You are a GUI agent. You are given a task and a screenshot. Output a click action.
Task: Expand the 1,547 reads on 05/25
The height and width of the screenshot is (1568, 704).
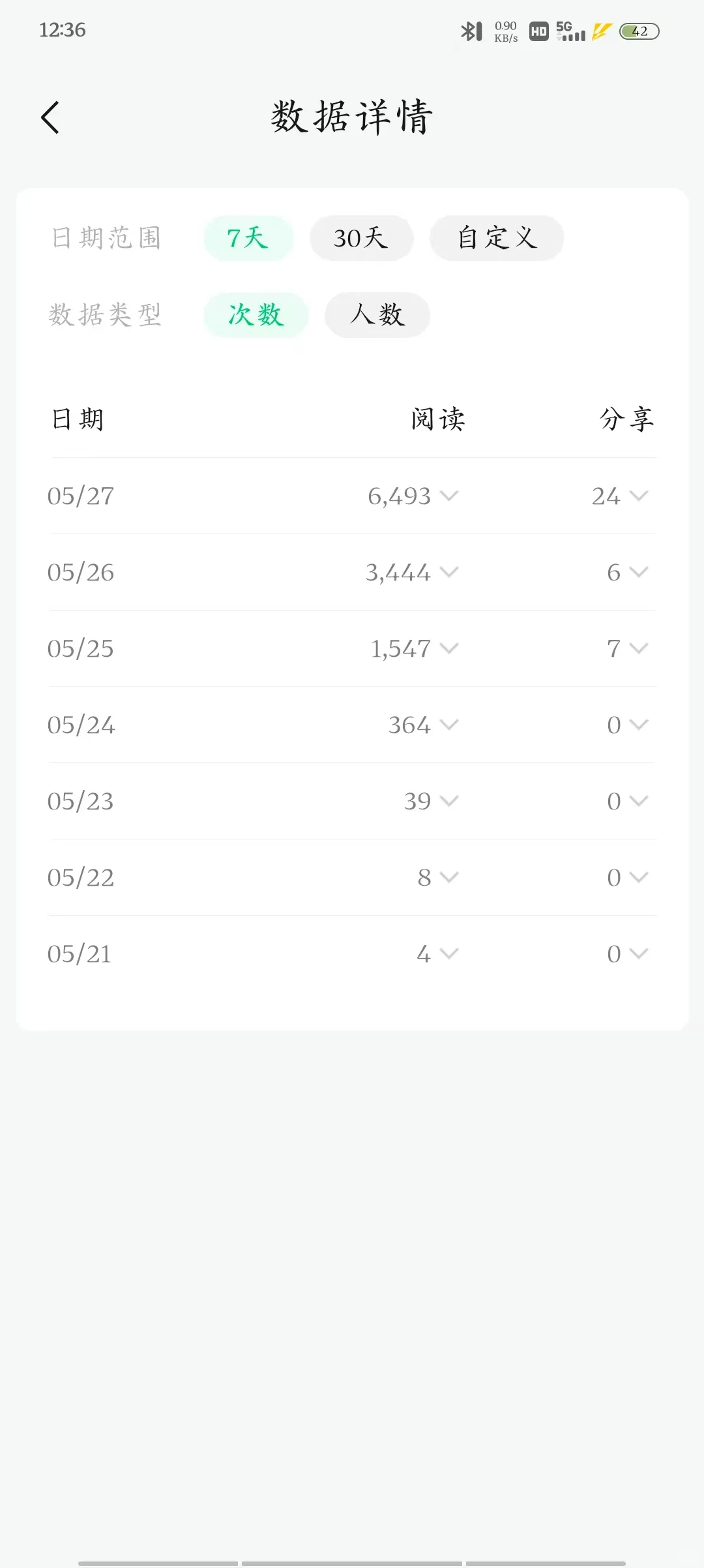415,648
